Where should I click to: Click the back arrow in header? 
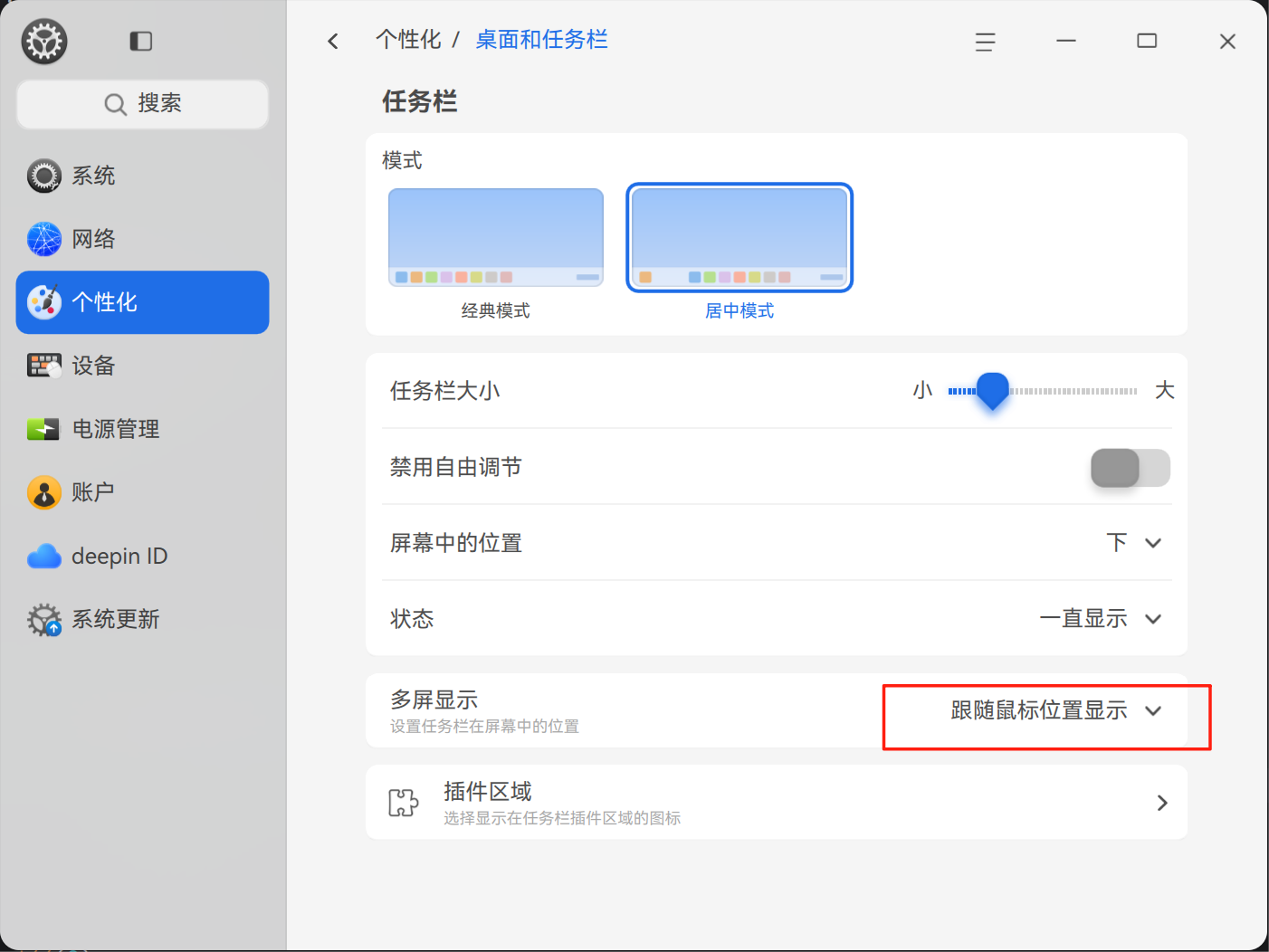pyautogui.click(x=333, y=41)
